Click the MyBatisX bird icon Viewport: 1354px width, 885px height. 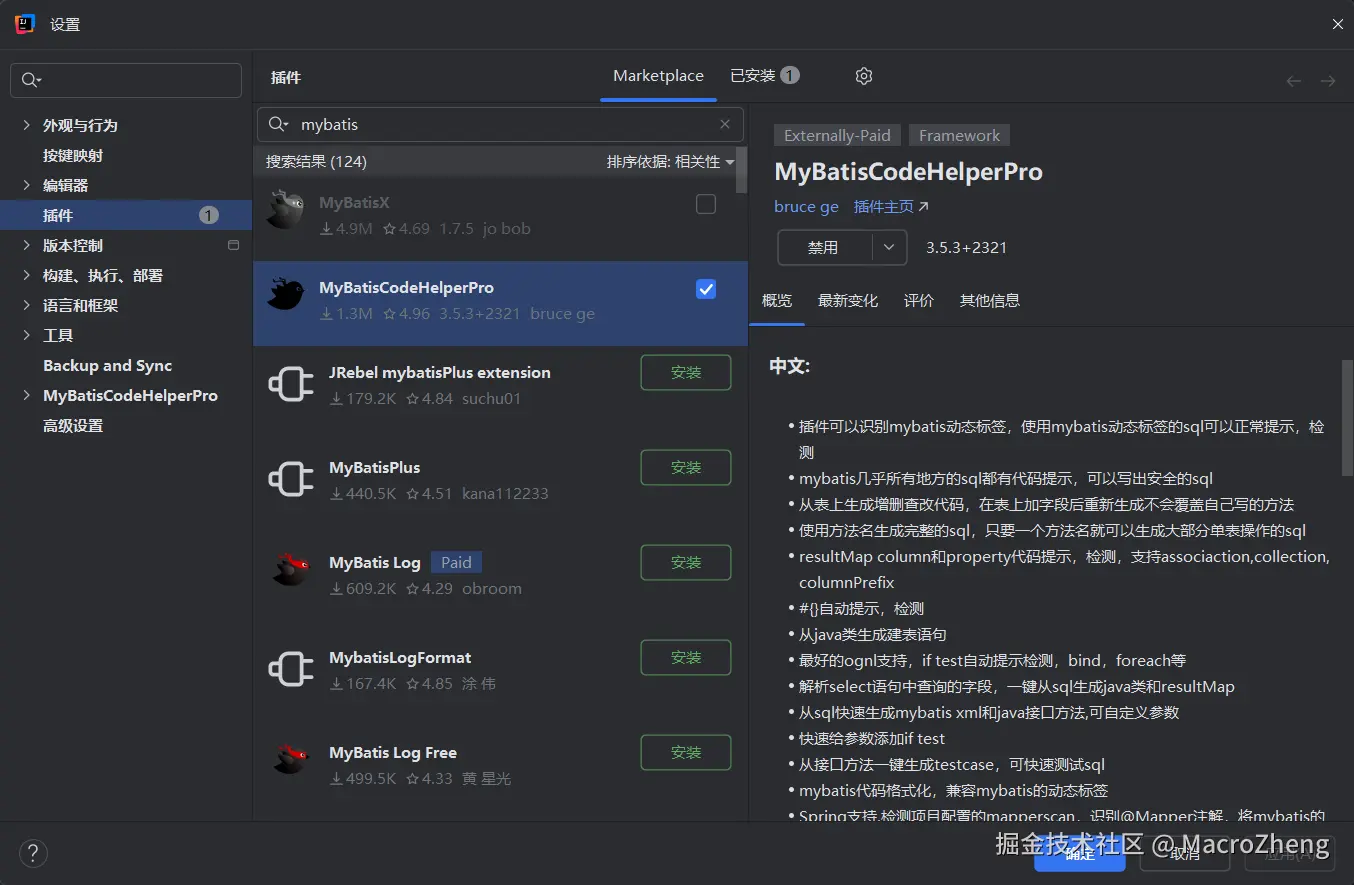tap(286, 210)
